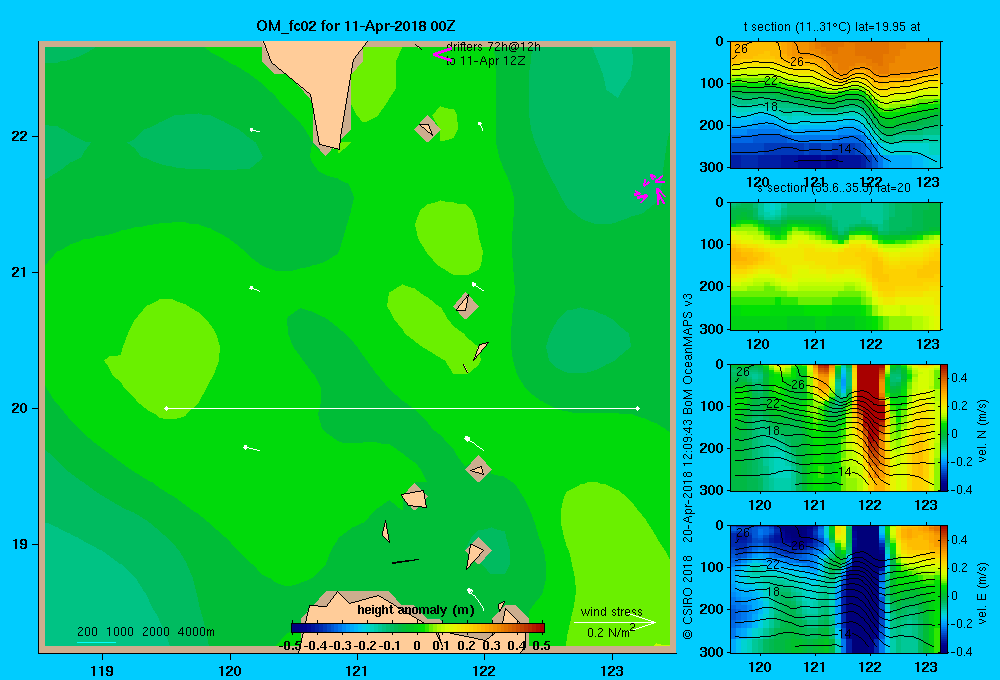Click the '100' depth label of s section

click(712, 244)
